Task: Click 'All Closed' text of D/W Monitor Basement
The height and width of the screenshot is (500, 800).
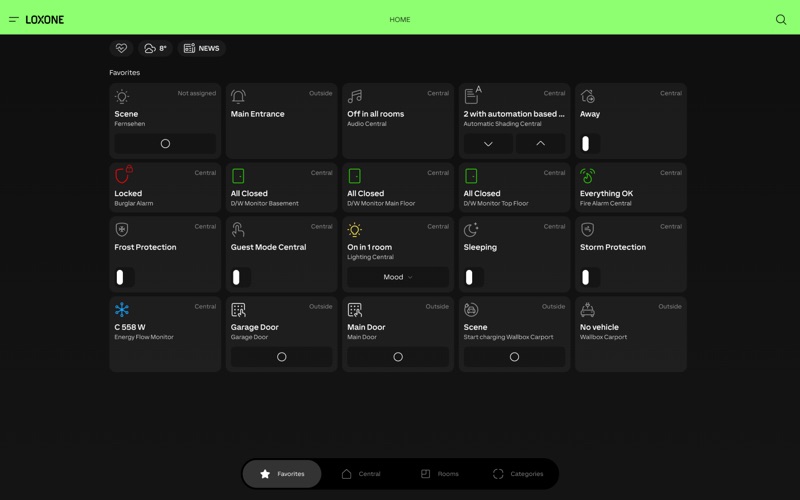Action: [x=249, y=193]
